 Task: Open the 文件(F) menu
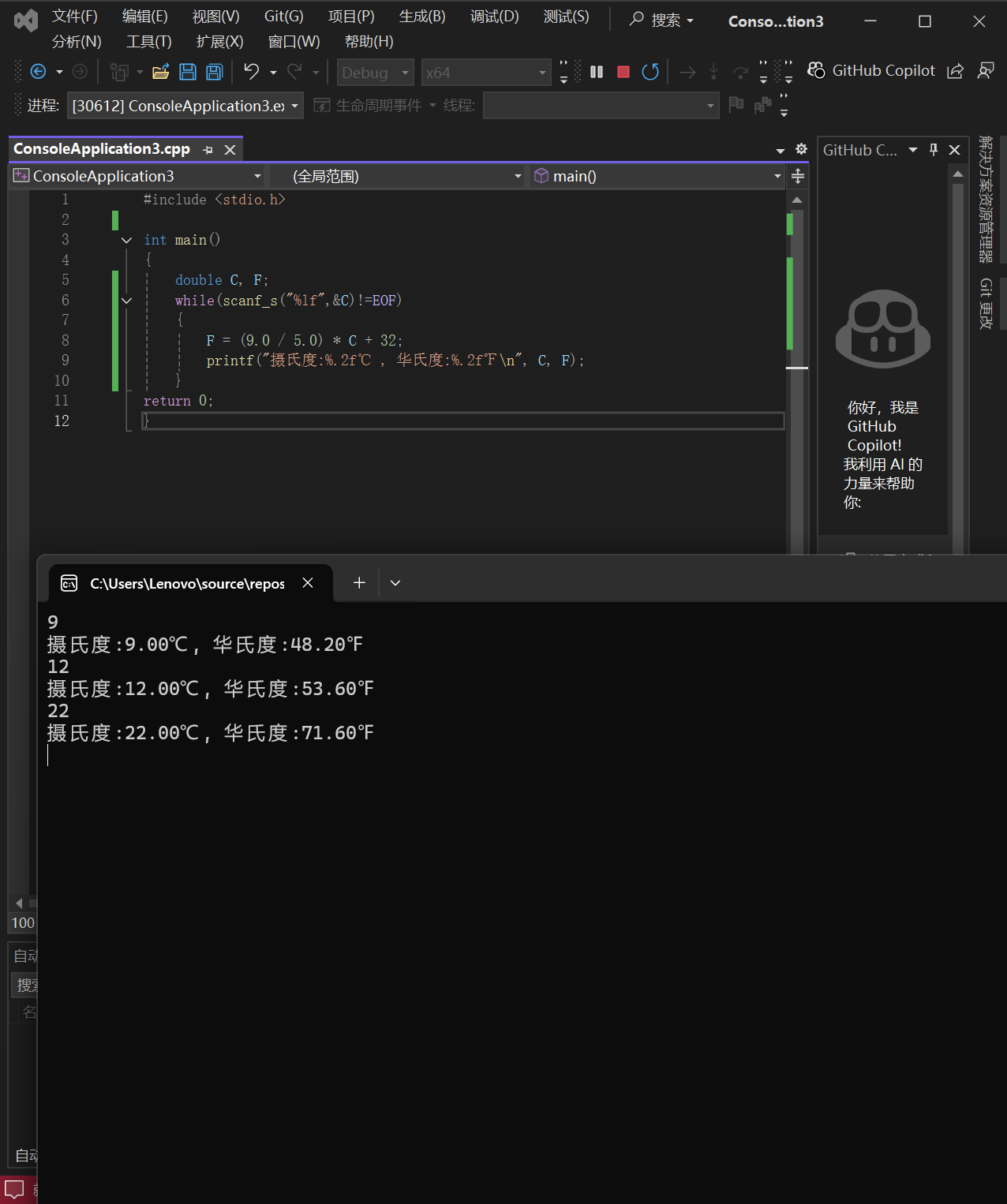click(x=75, y=17)
